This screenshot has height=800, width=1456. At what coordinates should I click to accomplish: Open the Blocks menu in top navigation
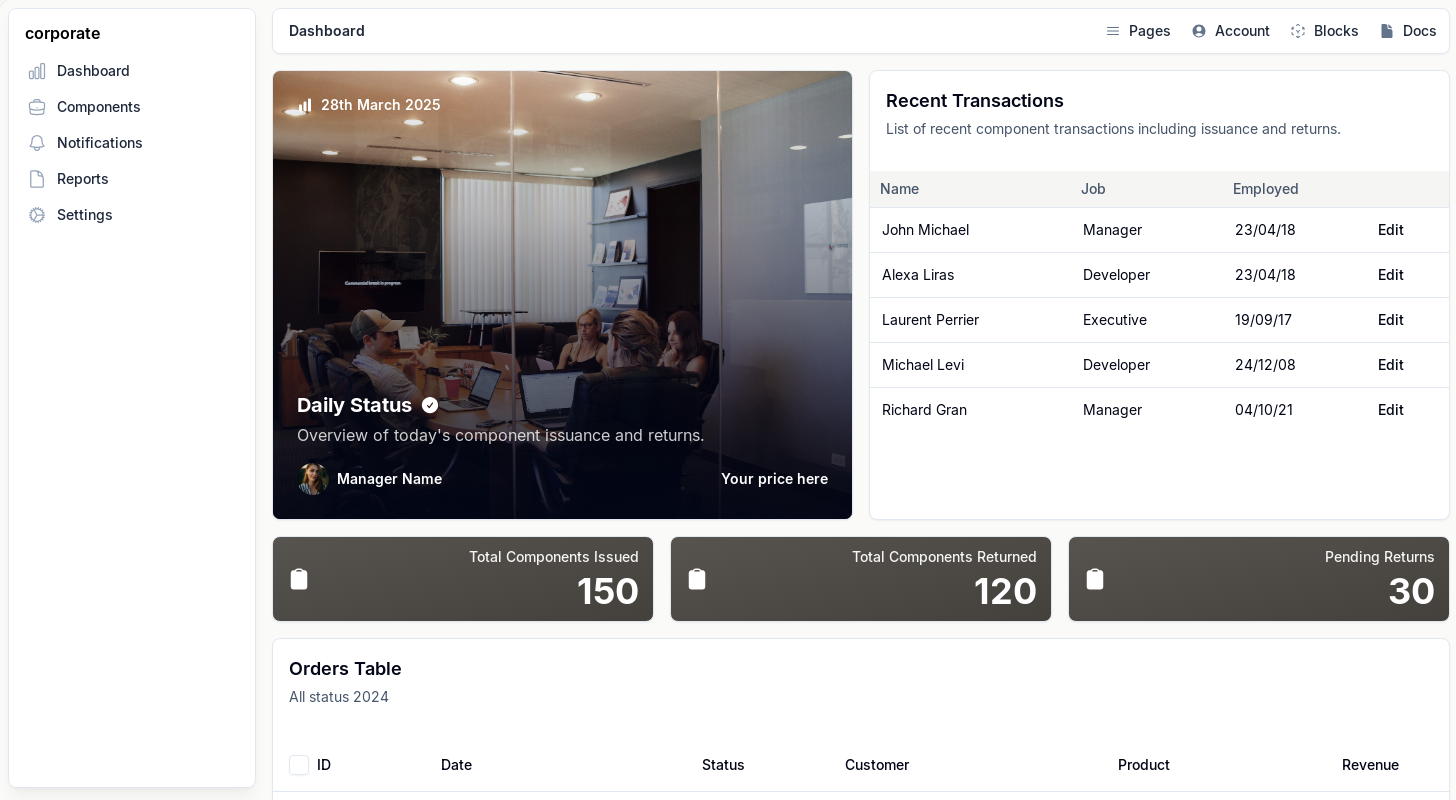(x=1324, y=31)
